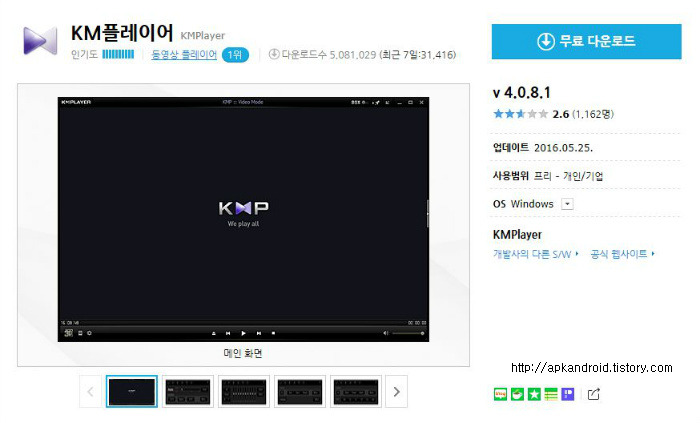The height and width of the screenshot is (423, 700).
Task: Open the video player category link
Action: [184, 54]
